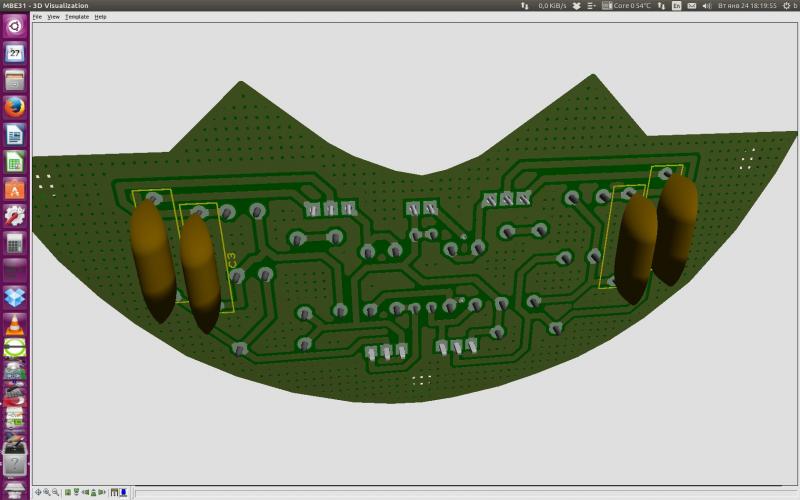Open the Template menu
Viewport: 800px width, 500px height.
(x=77, y=17)
